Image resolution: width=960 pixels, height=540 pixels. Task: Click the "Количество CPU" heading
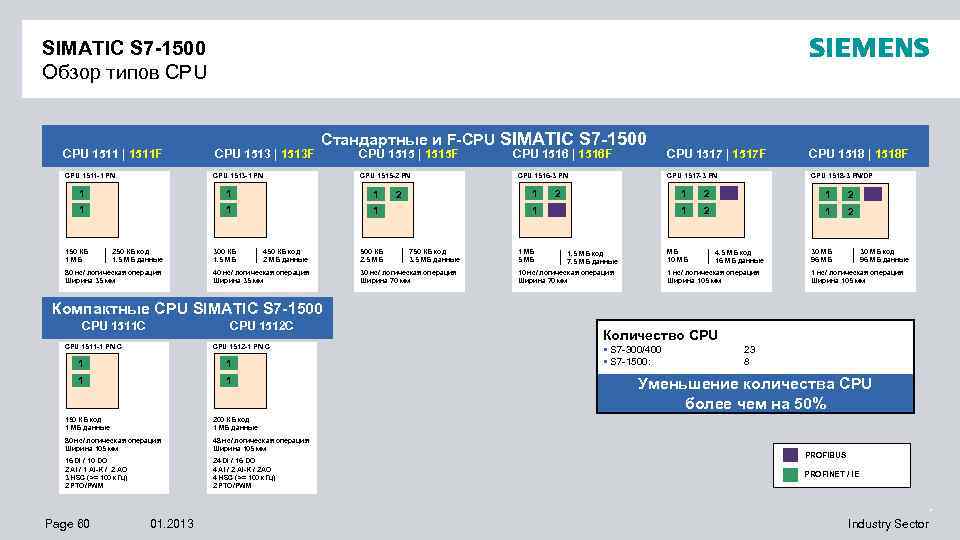pos(660,335)
